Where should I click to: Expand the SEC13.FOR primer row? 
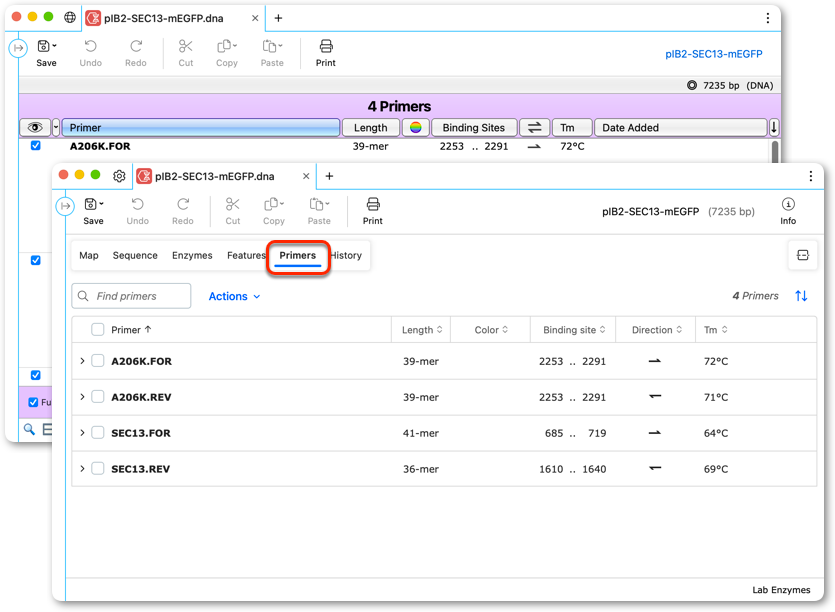pyautogui.click(x=82, y=433)
